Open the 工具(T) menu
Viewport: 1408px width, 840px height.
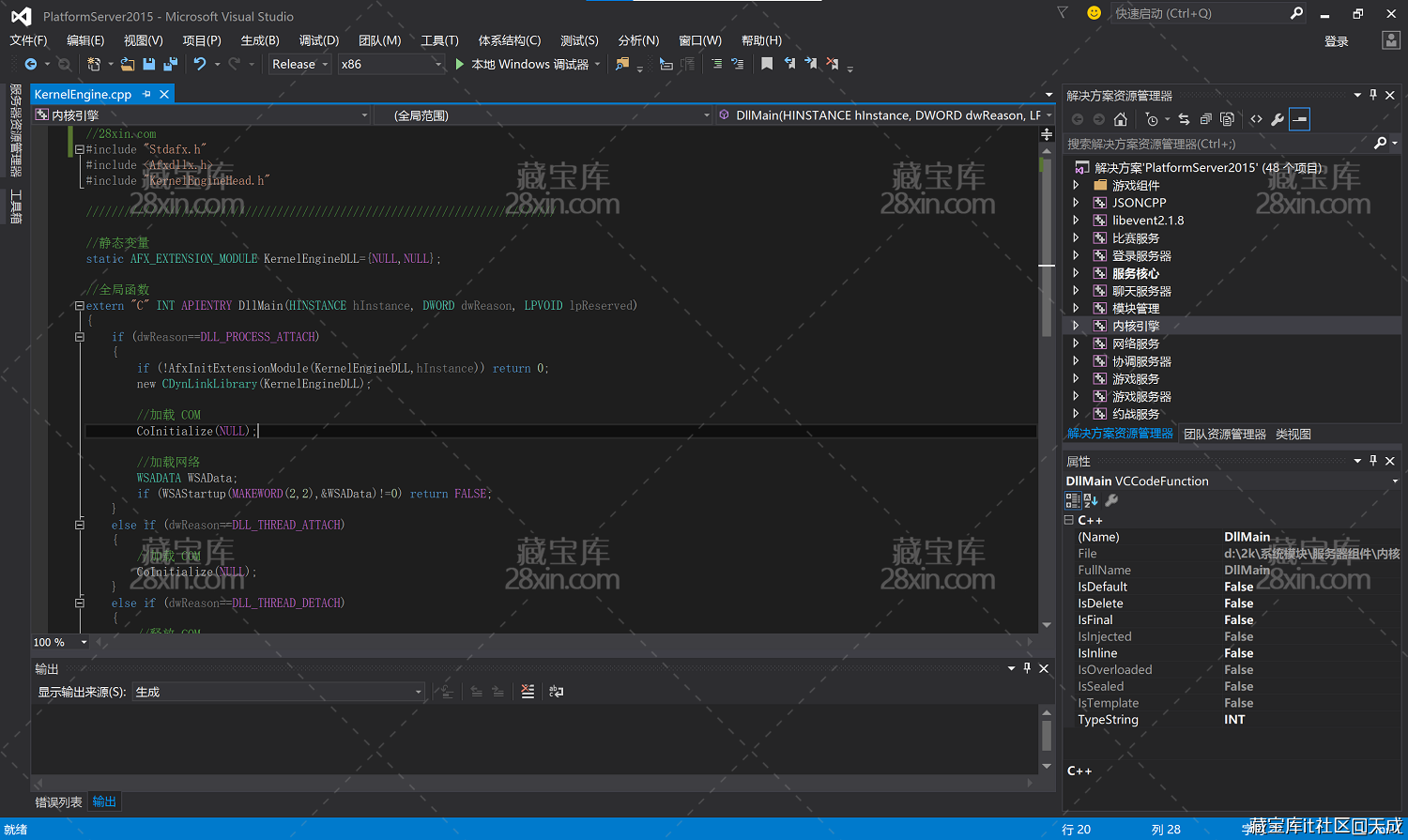click(439, 40)
